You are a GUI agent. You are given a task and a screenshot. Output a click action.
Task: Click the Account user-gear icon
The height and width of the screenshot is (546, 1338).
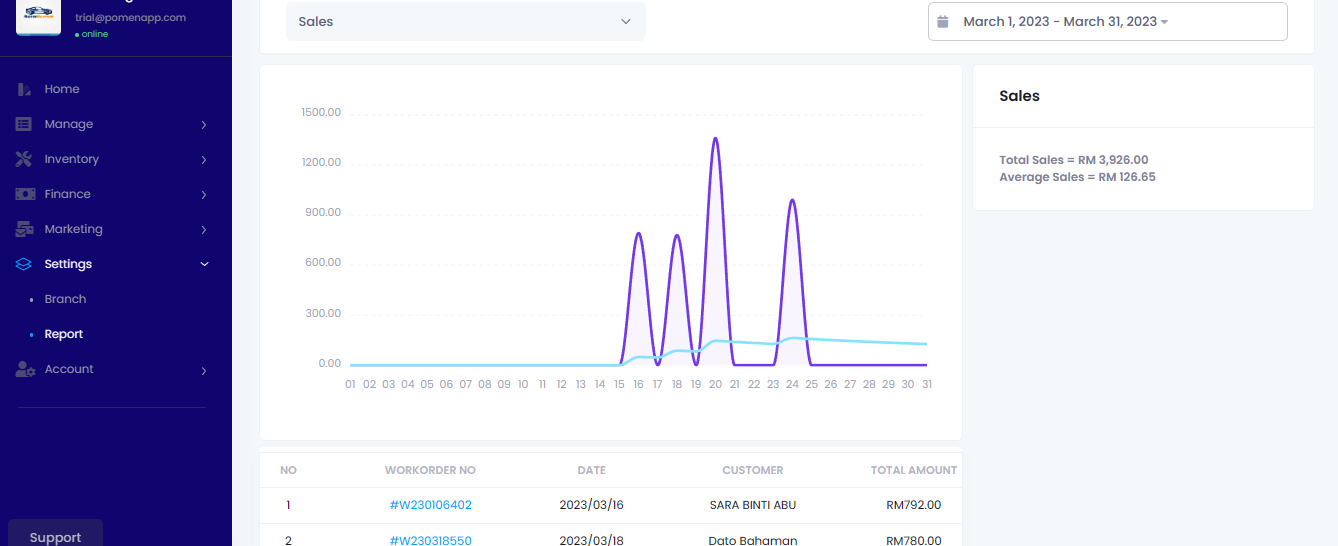[x=24, y=369]
